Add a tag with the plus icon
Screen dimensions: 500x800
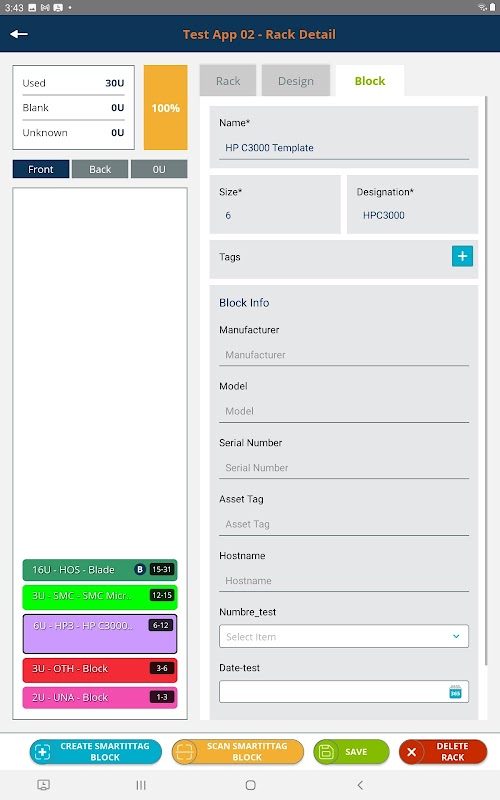click(x=462, y=256)
